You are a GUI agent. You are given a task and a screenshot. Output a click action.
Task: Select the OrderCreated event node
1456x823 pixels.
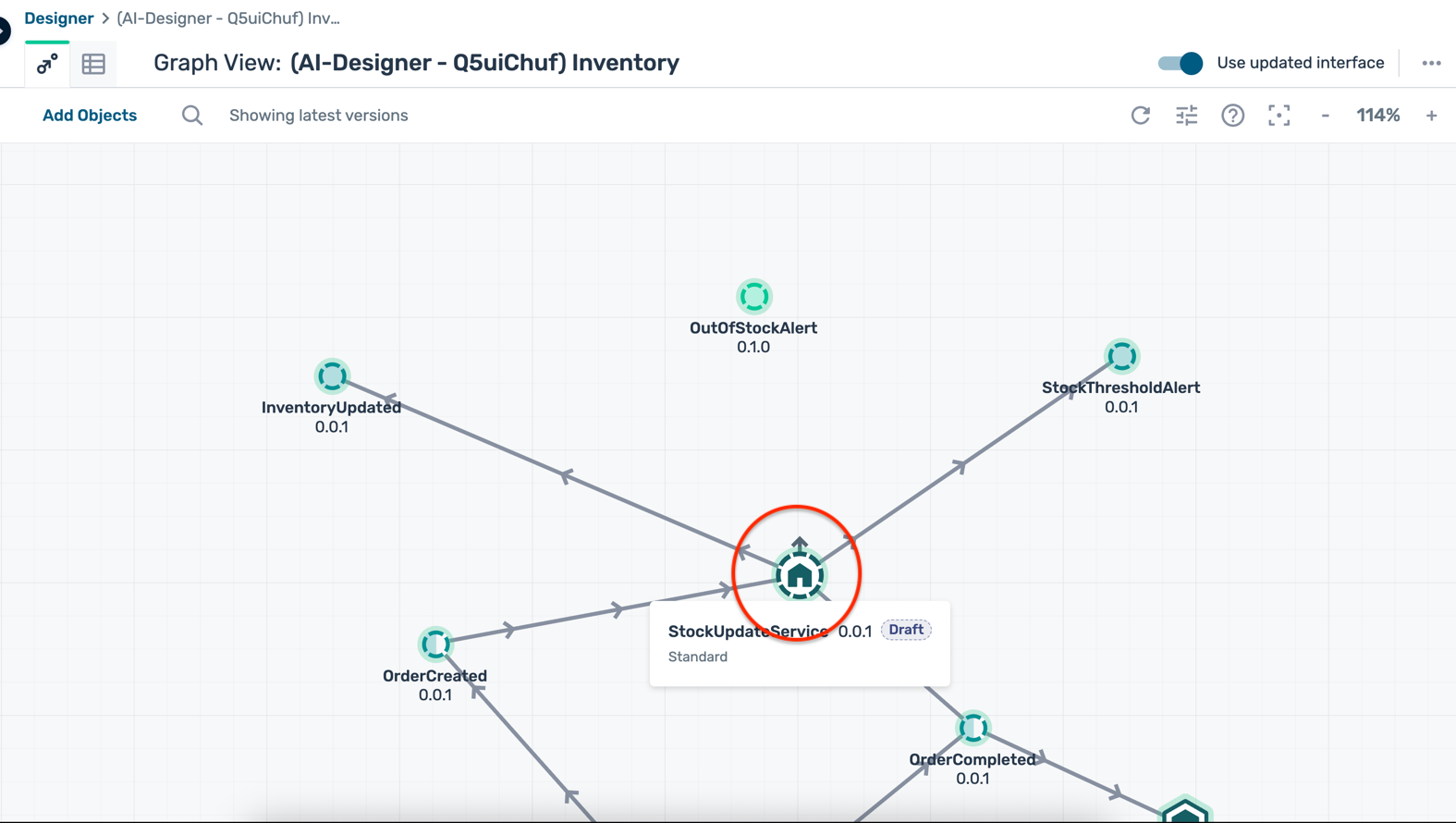pos(435,644)
